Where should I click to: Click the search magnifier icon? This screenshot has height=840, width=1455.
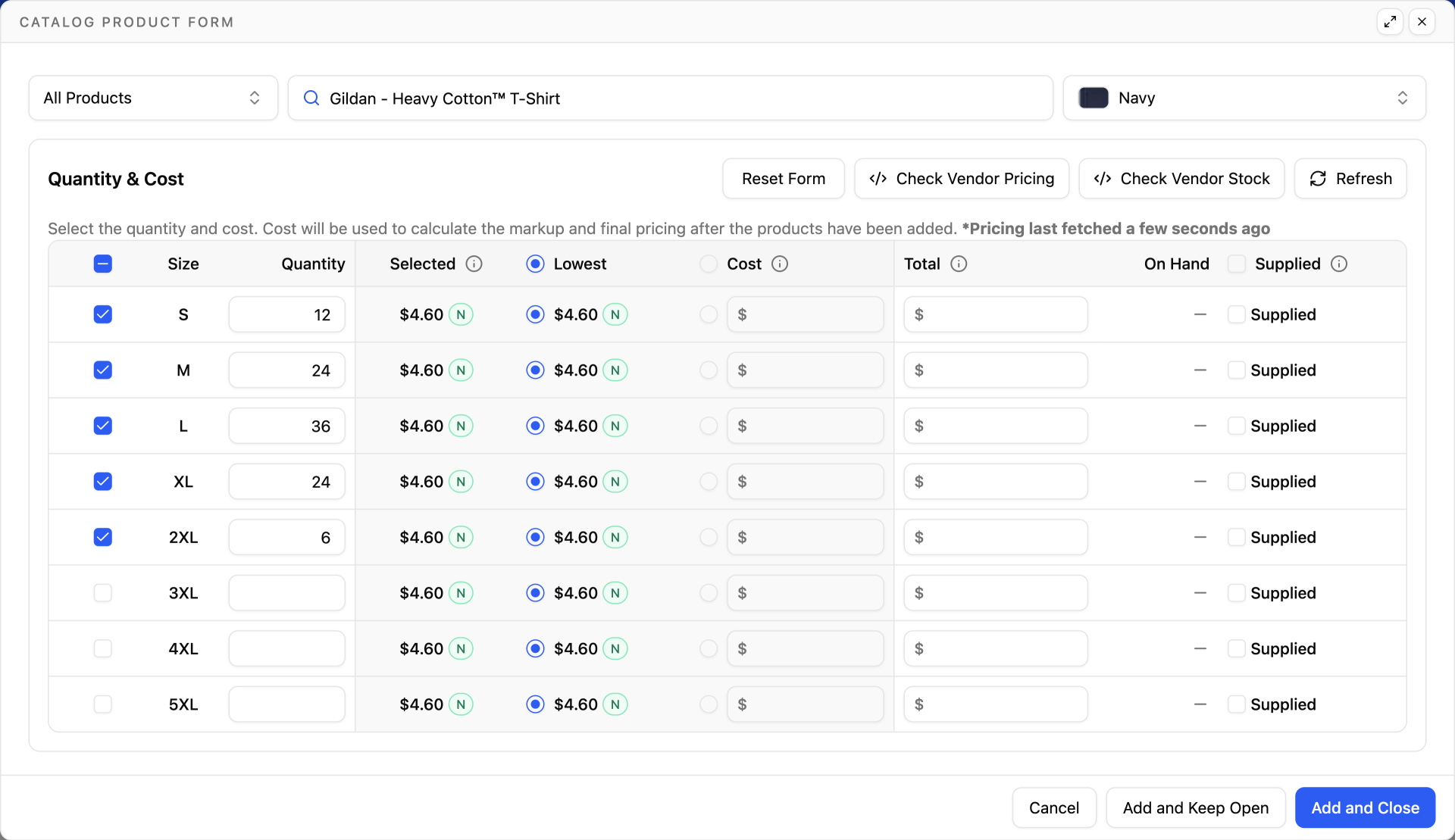[x=311, y=98]
